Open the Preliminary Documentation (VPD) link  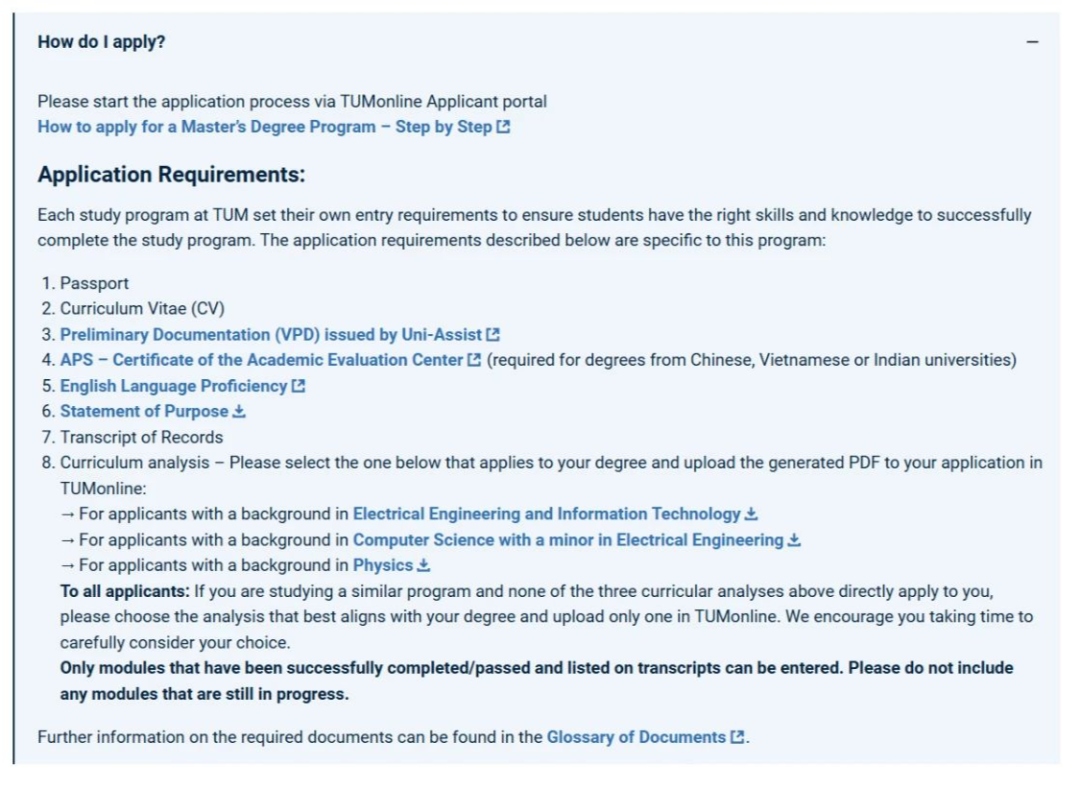270,335
